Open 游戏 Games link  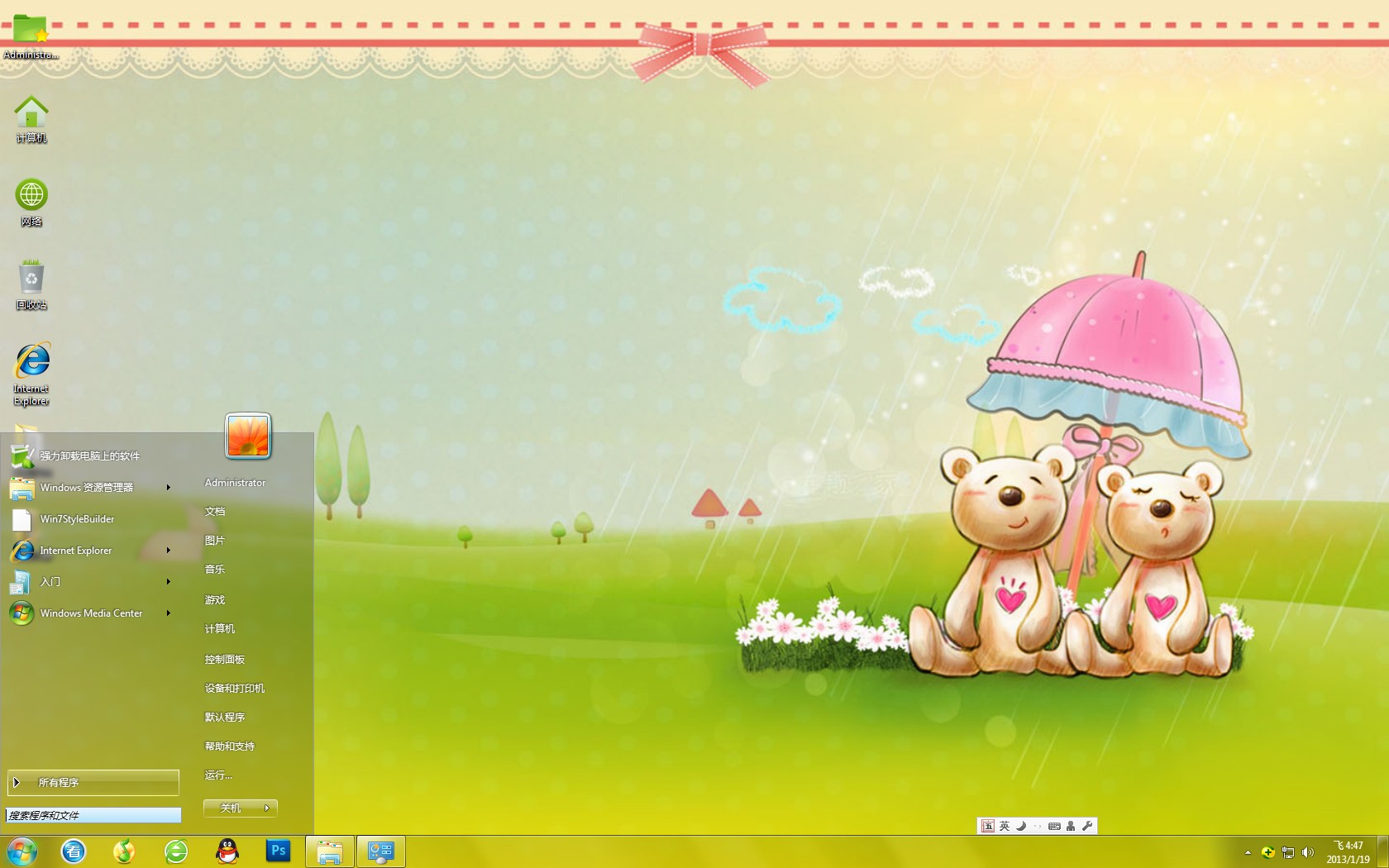(215, 600)
